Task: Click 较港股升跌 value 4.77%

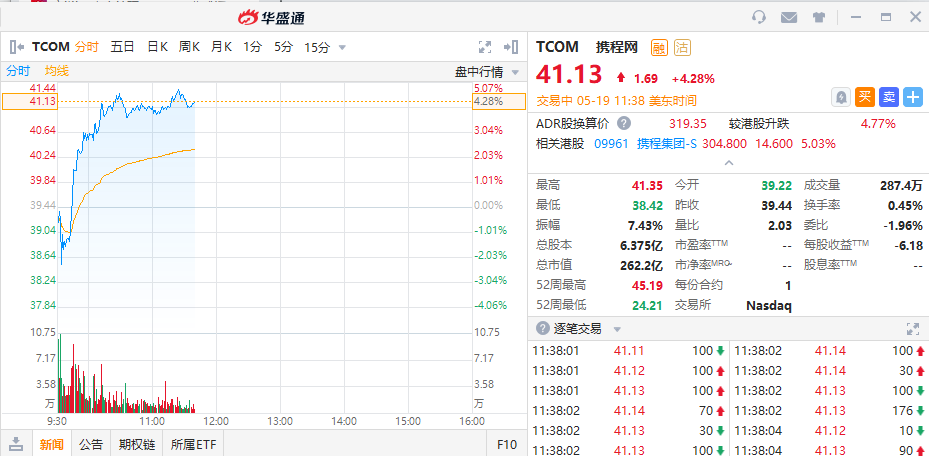Action: [877, 124]
